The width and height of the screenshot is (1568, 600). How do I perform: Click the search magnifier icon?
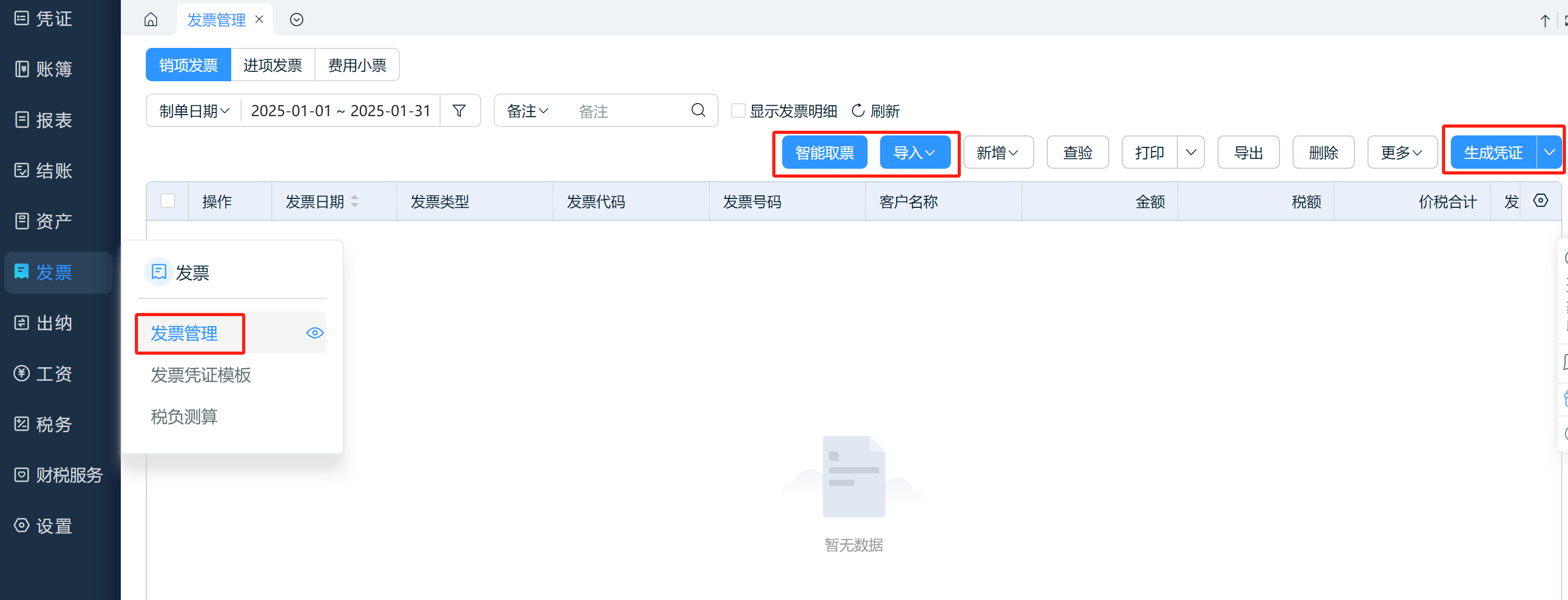point(698,111)
